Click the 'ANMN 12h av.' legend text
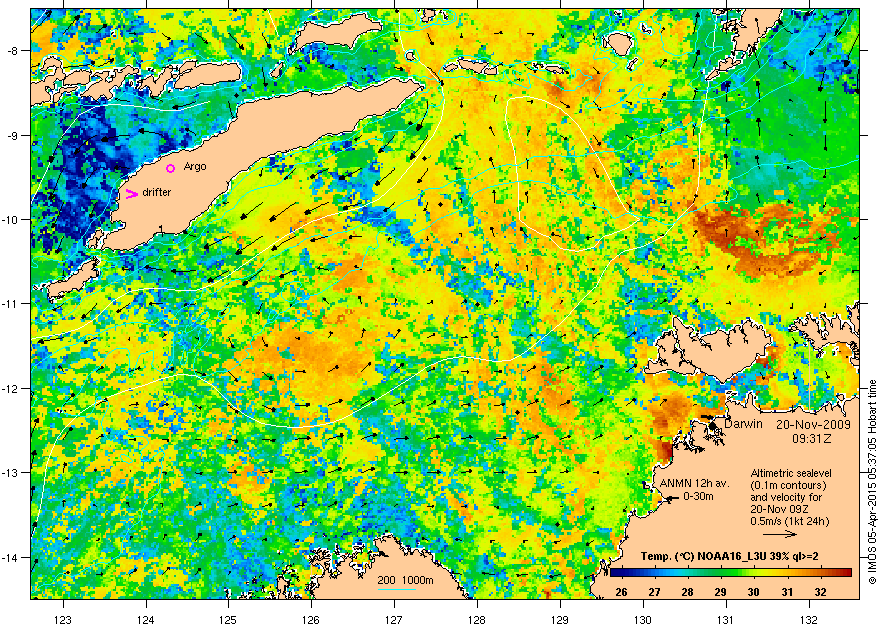This screenshot has width=880, height=630. coord(694,484)
